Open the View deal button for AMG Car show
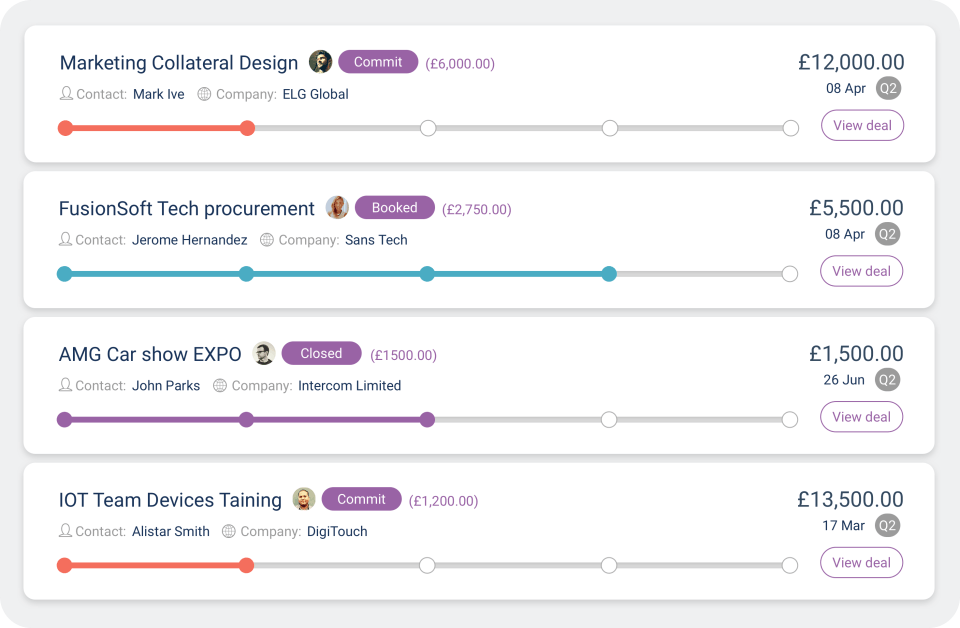Image resolution: width=960 pixels, height=628 pixels. [861, 417]
